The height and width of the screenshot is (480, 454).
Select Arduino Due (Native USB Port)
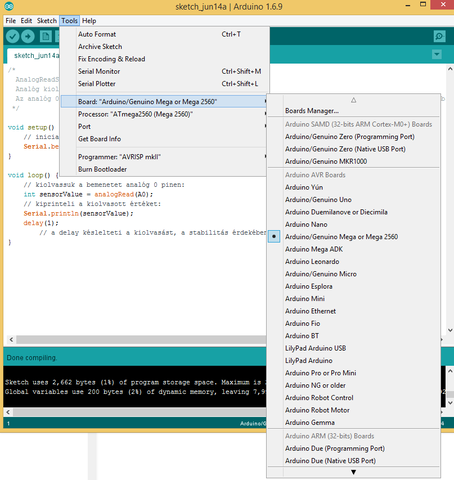pos(354,461)
